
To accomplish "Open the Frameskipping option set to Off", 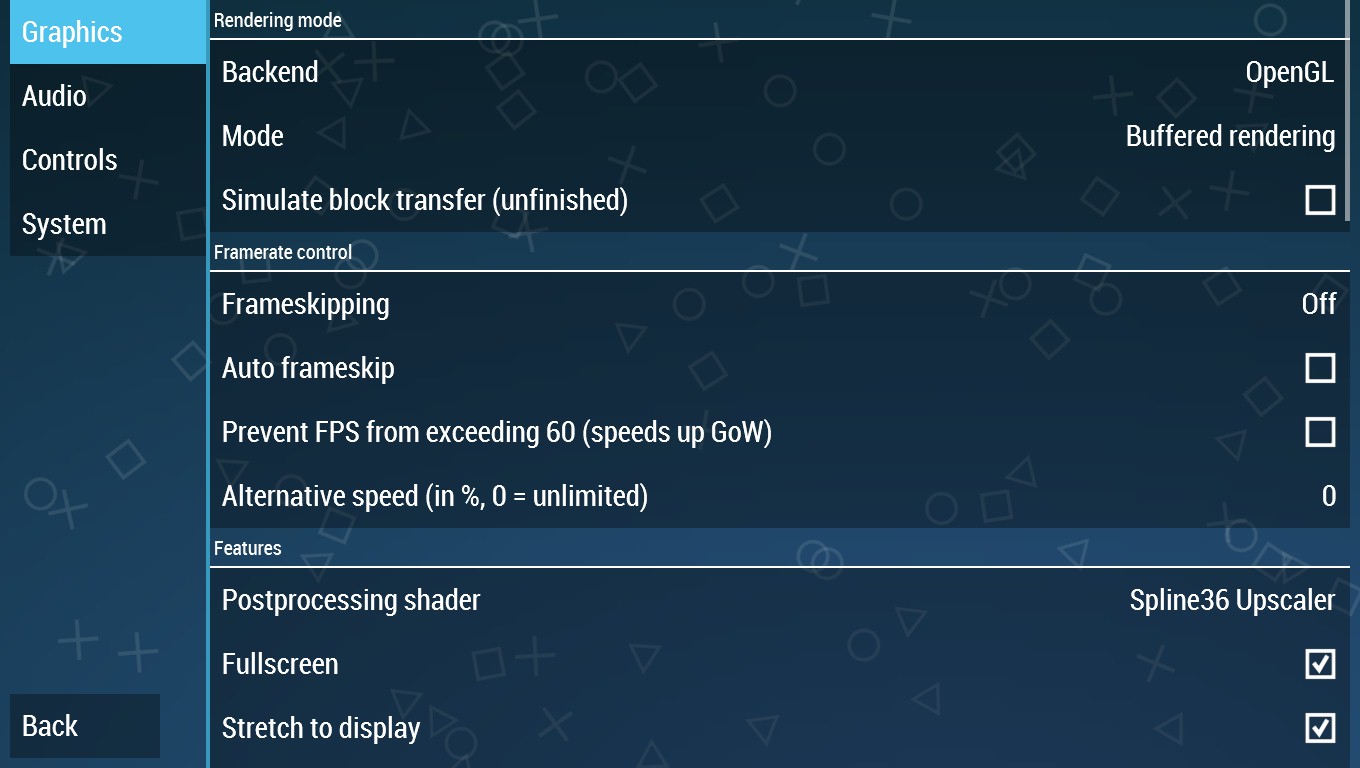I will pos(1318,304).
